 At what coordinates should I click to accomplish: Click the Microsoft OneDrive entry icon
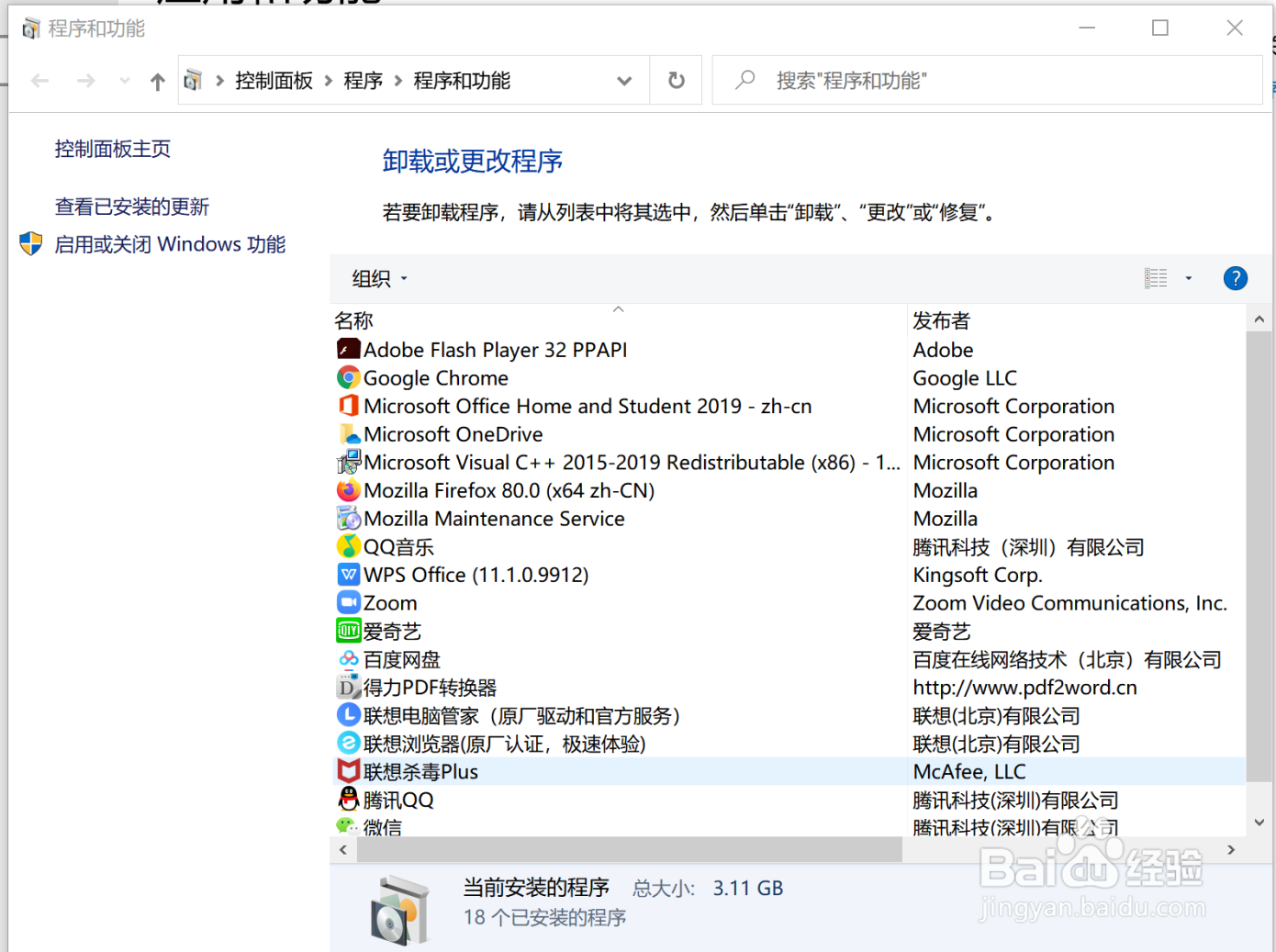click(x=348, y=433)
